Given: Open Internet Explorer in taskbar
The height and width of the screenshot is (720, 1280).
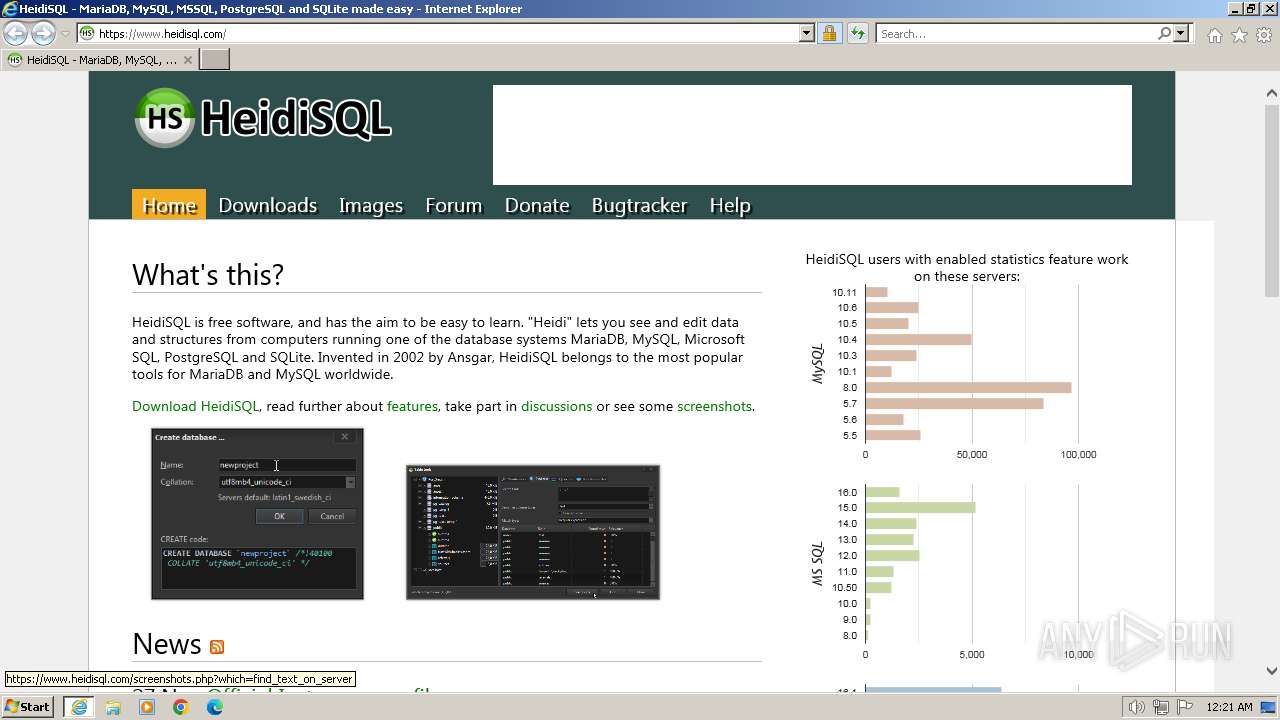Looking at the screenshot, I should click(78, 707).
